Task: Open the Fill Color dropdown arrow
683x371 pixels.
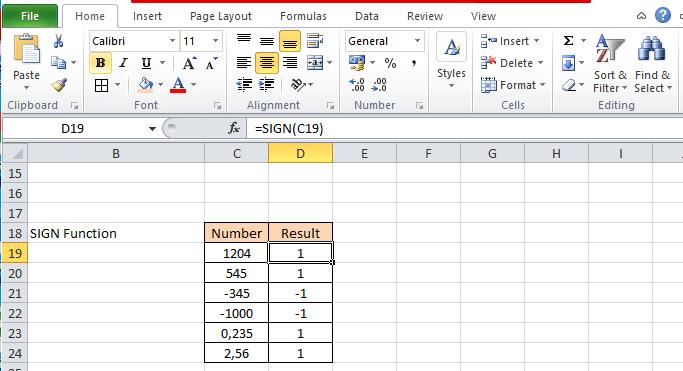Action: 160,84
